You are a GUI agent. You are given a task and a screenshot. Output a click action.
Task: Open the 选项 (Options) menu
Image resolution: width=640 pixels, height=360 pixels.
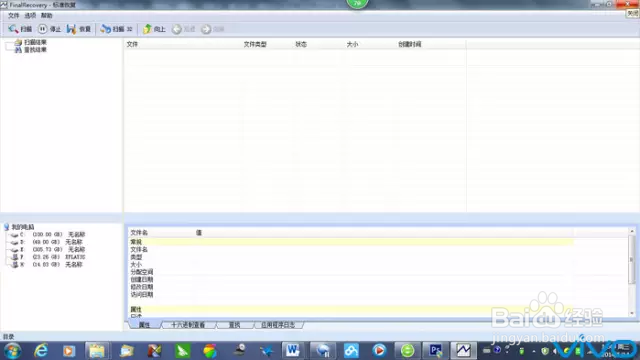(30, 16)
